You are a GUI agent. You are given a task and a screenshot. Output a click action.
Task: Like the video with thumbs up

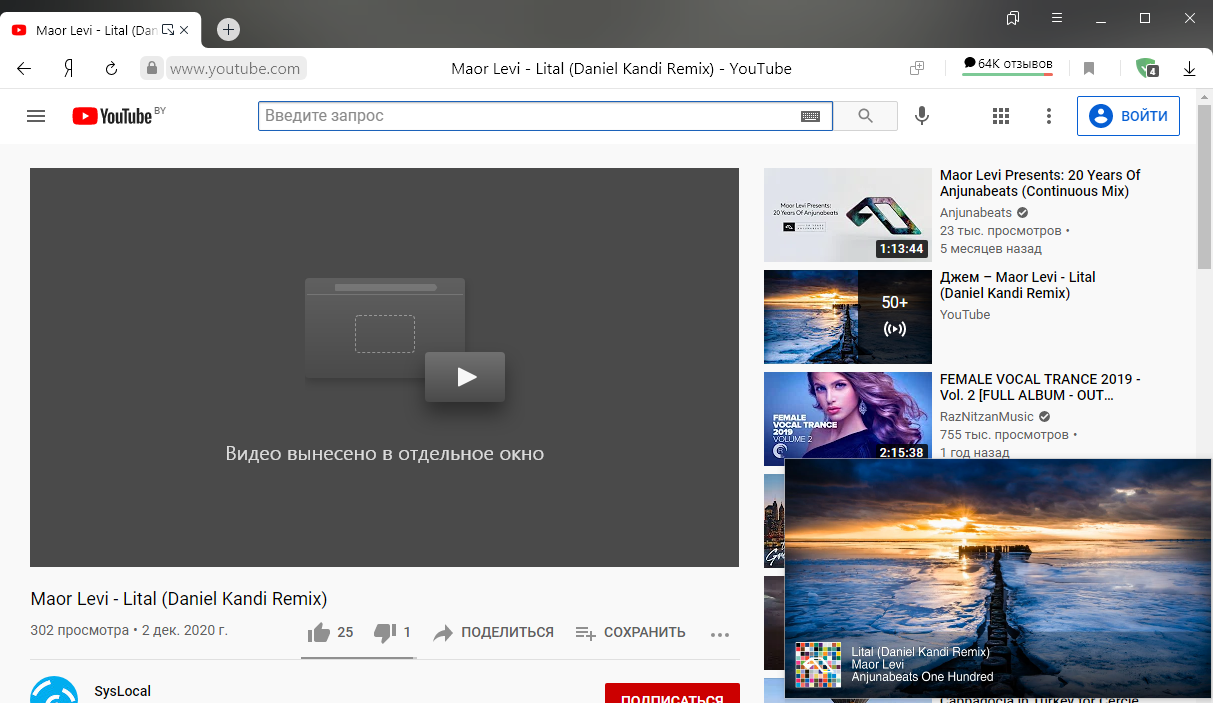(x=320, y=632)
